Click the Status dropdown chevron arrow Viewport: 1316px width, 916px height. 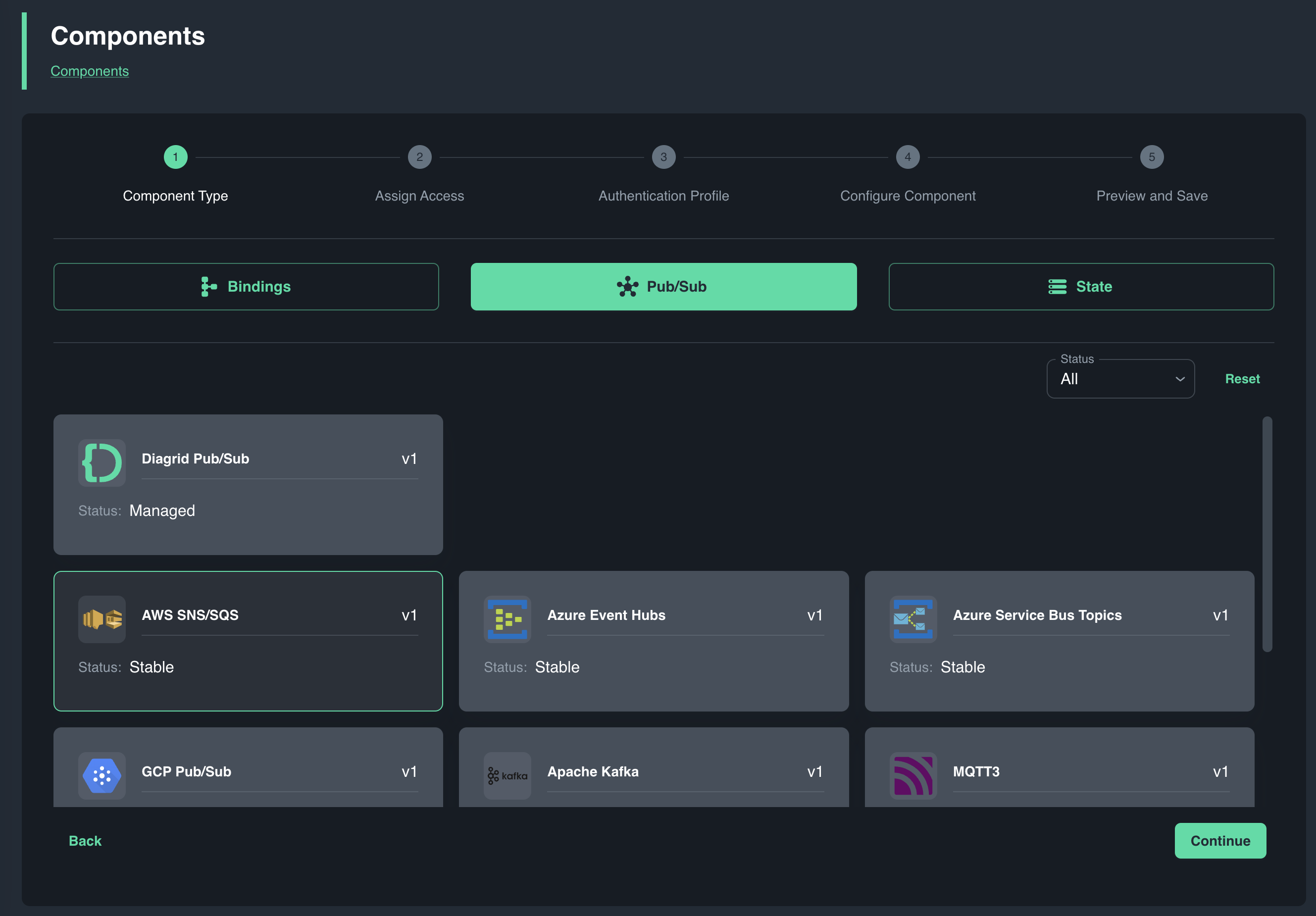[x=1179, y=379]
